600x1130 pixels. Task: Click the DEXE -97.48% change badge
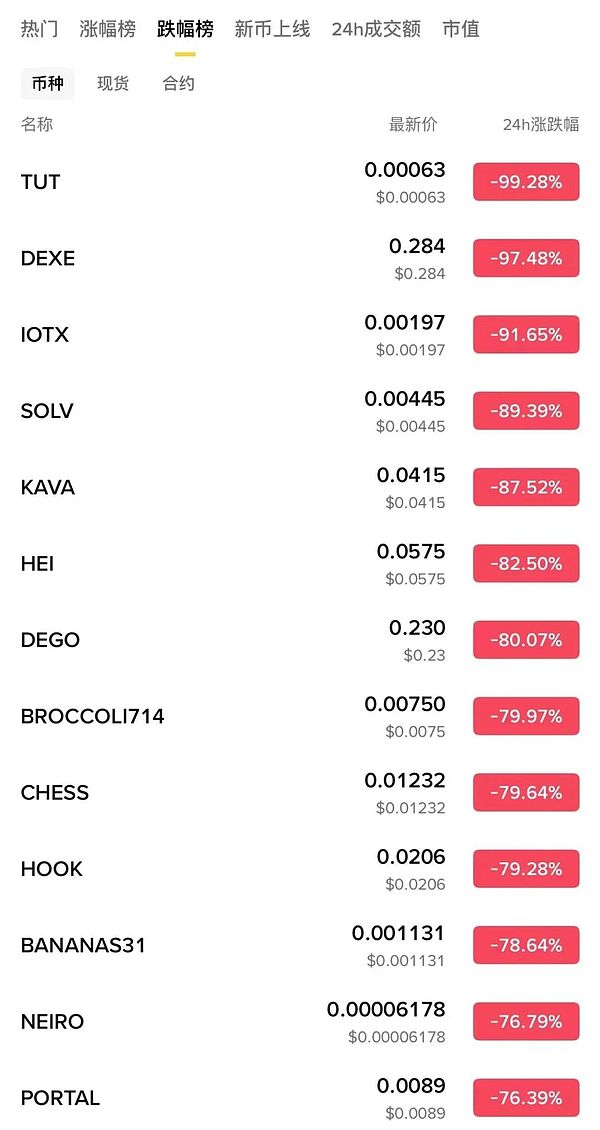pyautogui.click(x=526, y=258)
